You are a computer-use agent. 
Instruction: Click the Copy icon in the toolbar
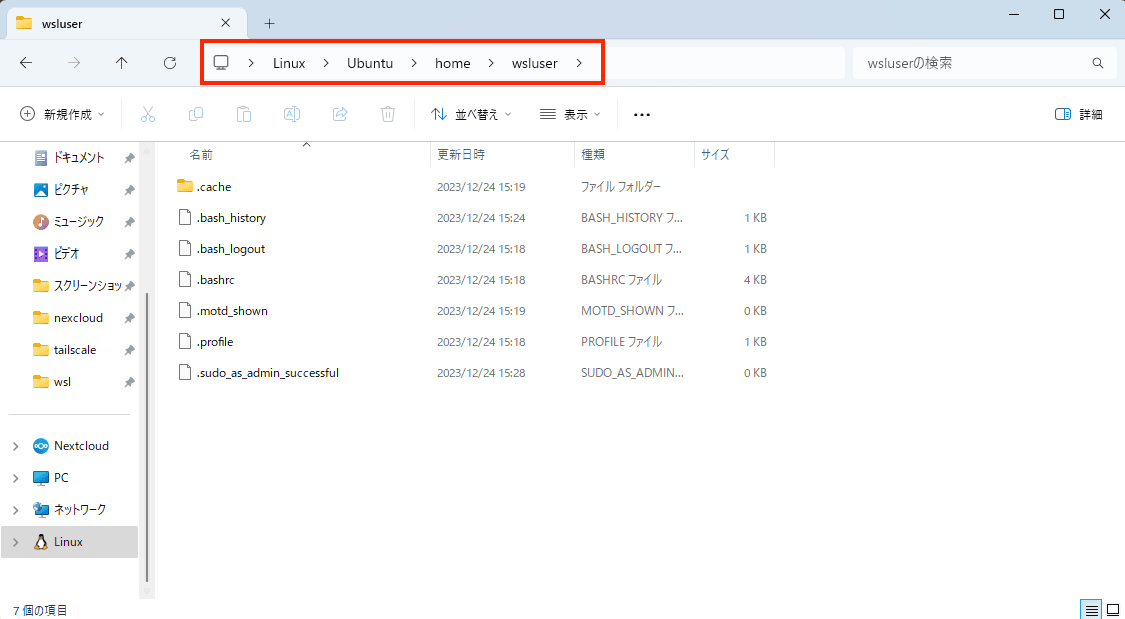tap(196, 113)
